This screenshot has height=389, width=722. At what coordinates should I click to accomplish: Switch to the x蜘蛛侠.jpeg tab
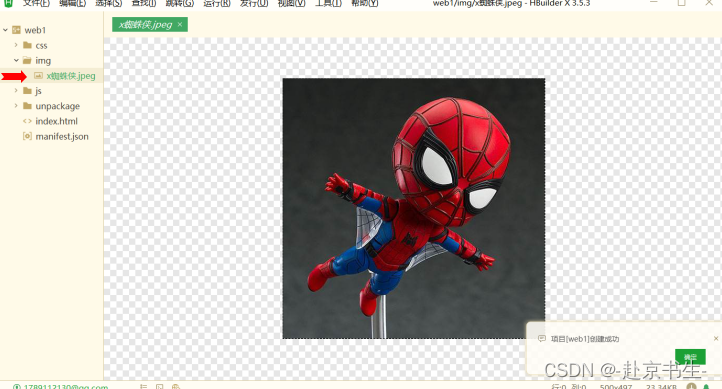pyautogui.click(x=145, y=25)
